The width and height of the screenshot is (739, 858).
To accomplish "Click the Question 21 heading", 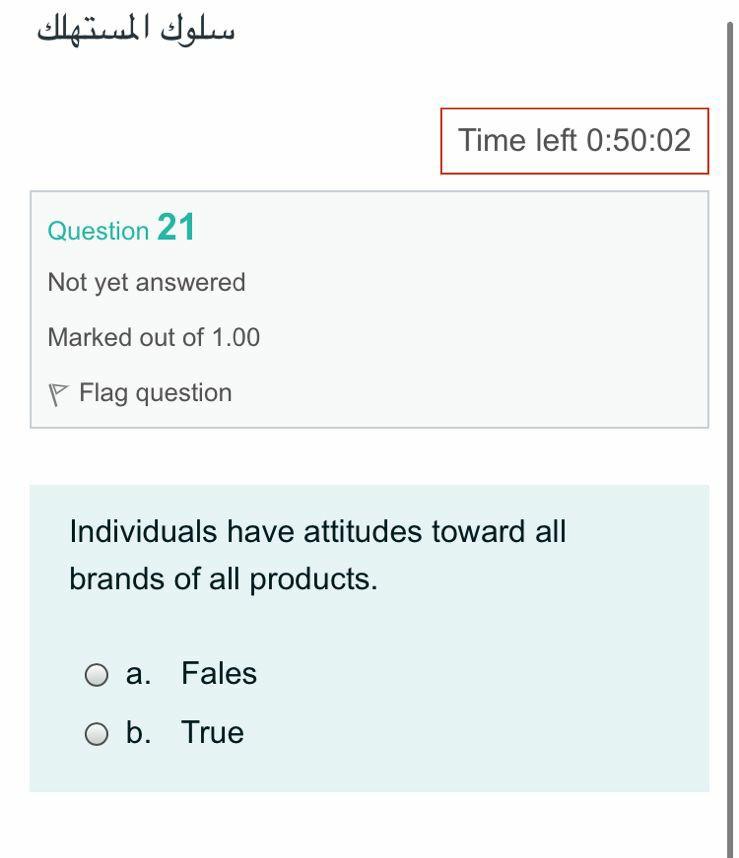I will (x=120, y=229).
